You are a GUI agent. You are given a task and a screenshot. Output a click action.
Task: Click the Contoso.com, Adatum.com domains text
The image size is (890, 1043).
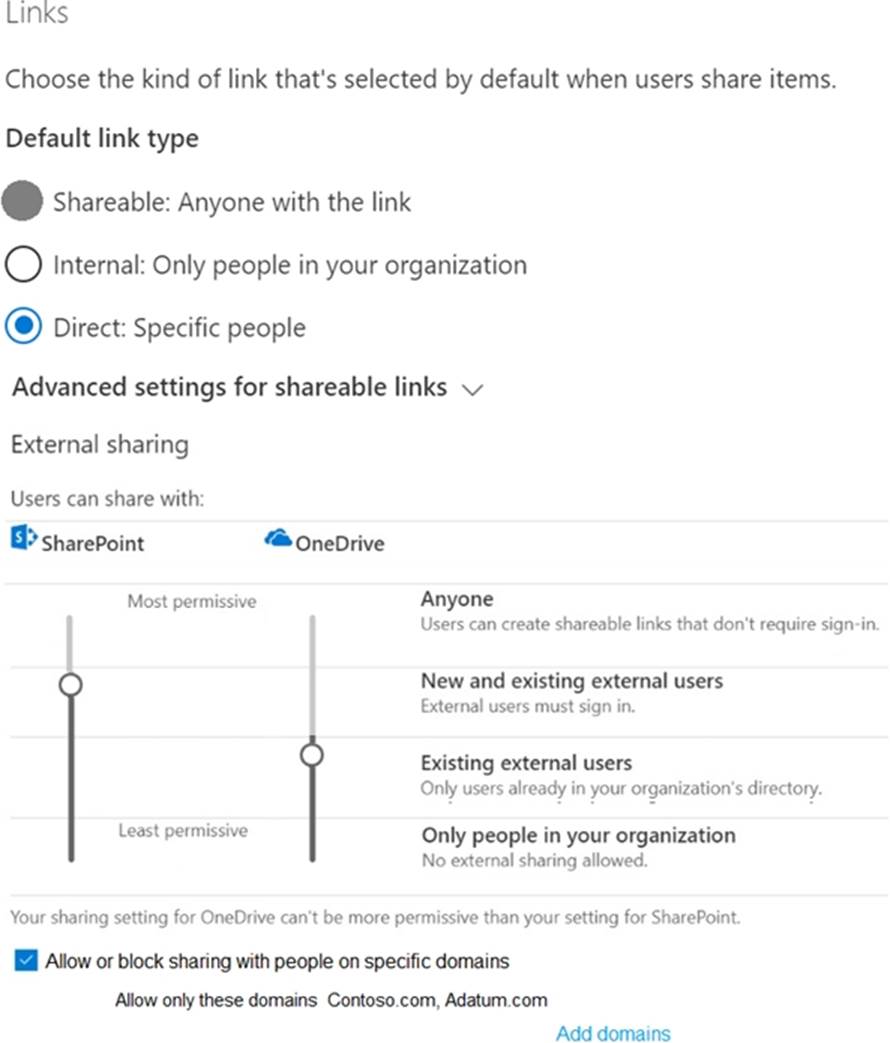(437, 999)
